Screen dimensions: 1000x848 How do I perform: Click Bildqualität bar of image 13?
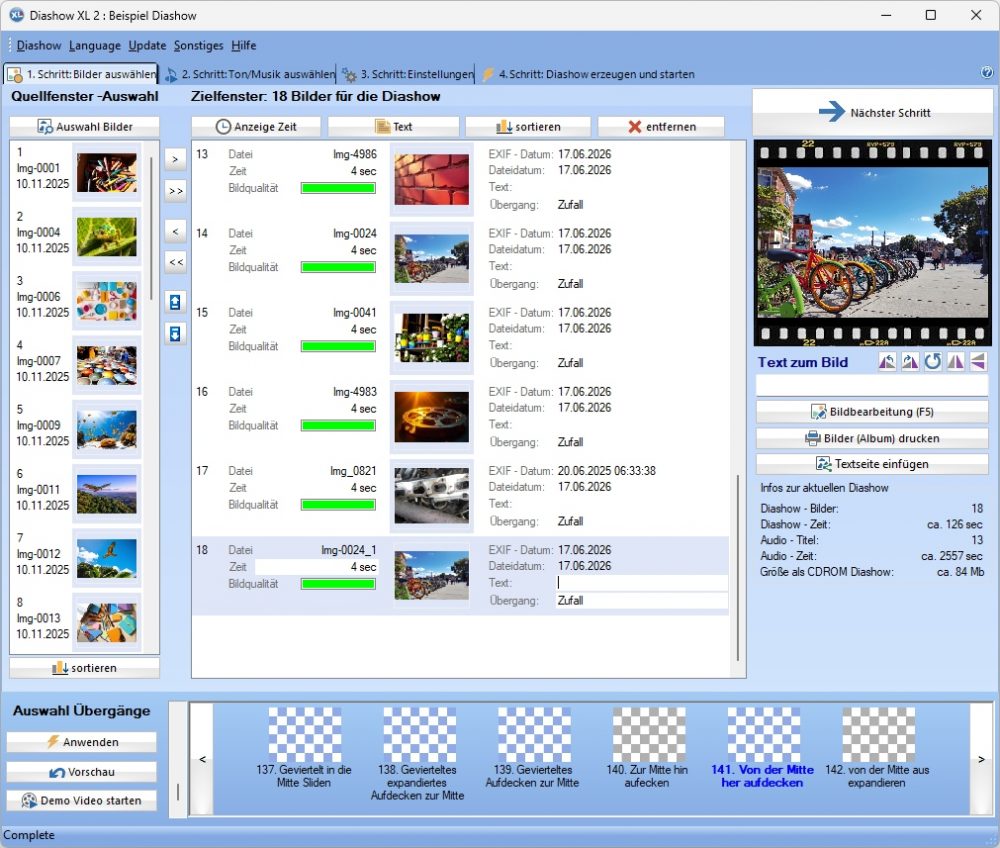338,188
